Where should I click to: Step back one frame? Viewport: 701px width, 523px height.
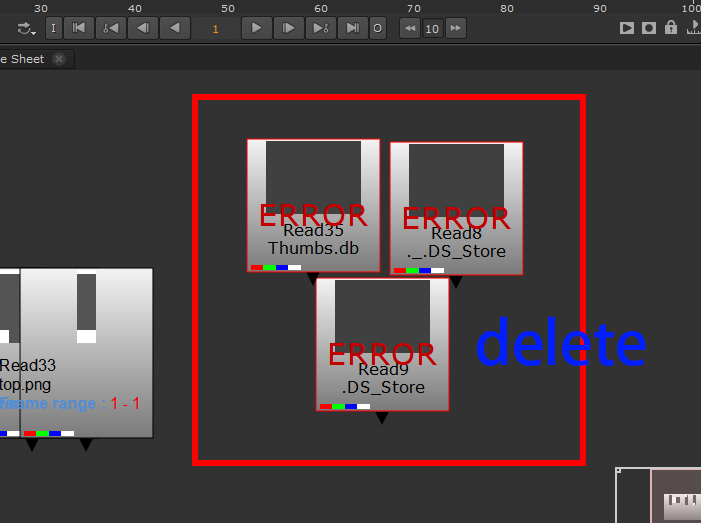142,28
